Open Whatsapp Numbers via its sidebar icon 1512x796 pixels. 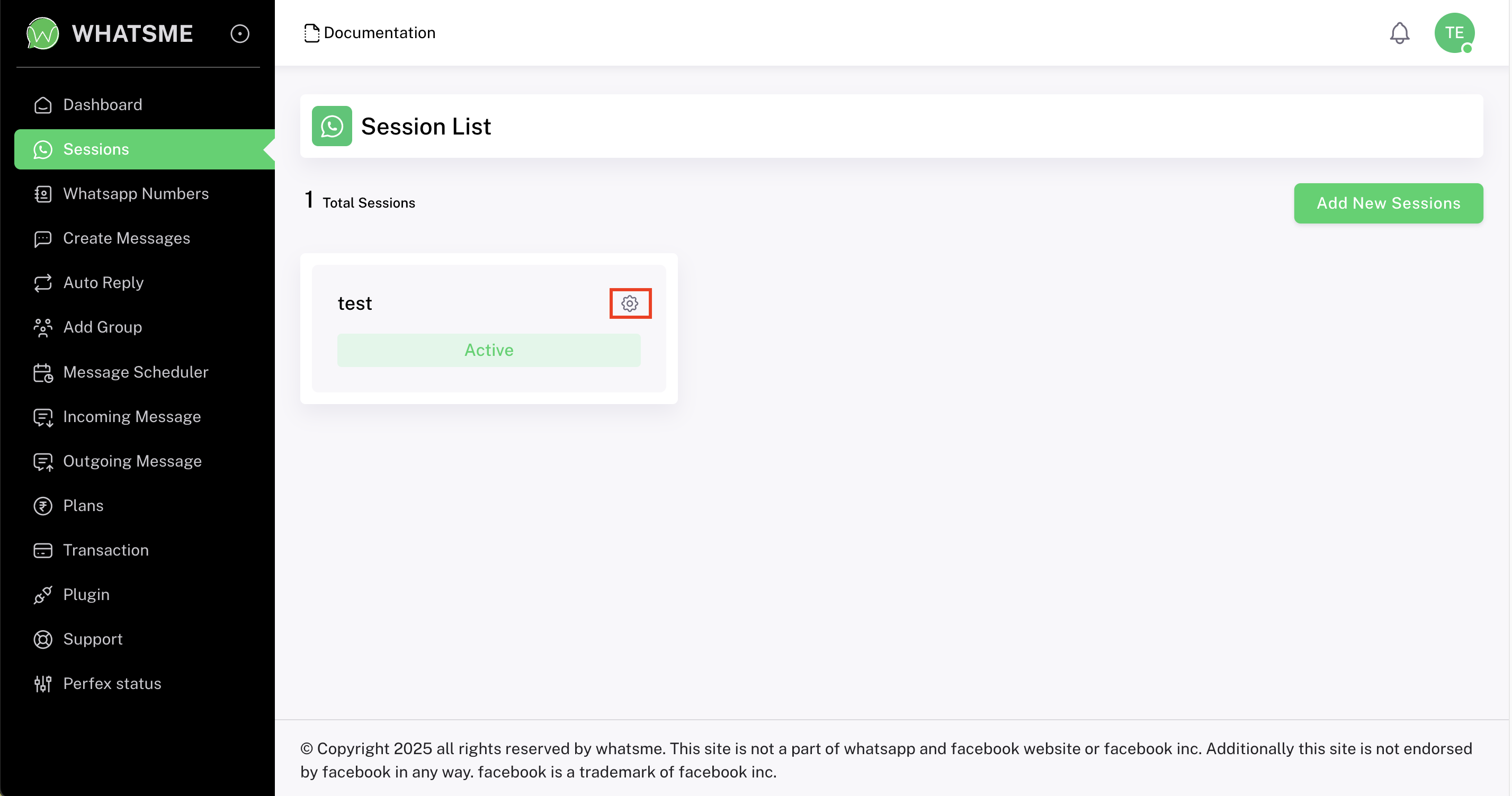click(x=42, y=194)
